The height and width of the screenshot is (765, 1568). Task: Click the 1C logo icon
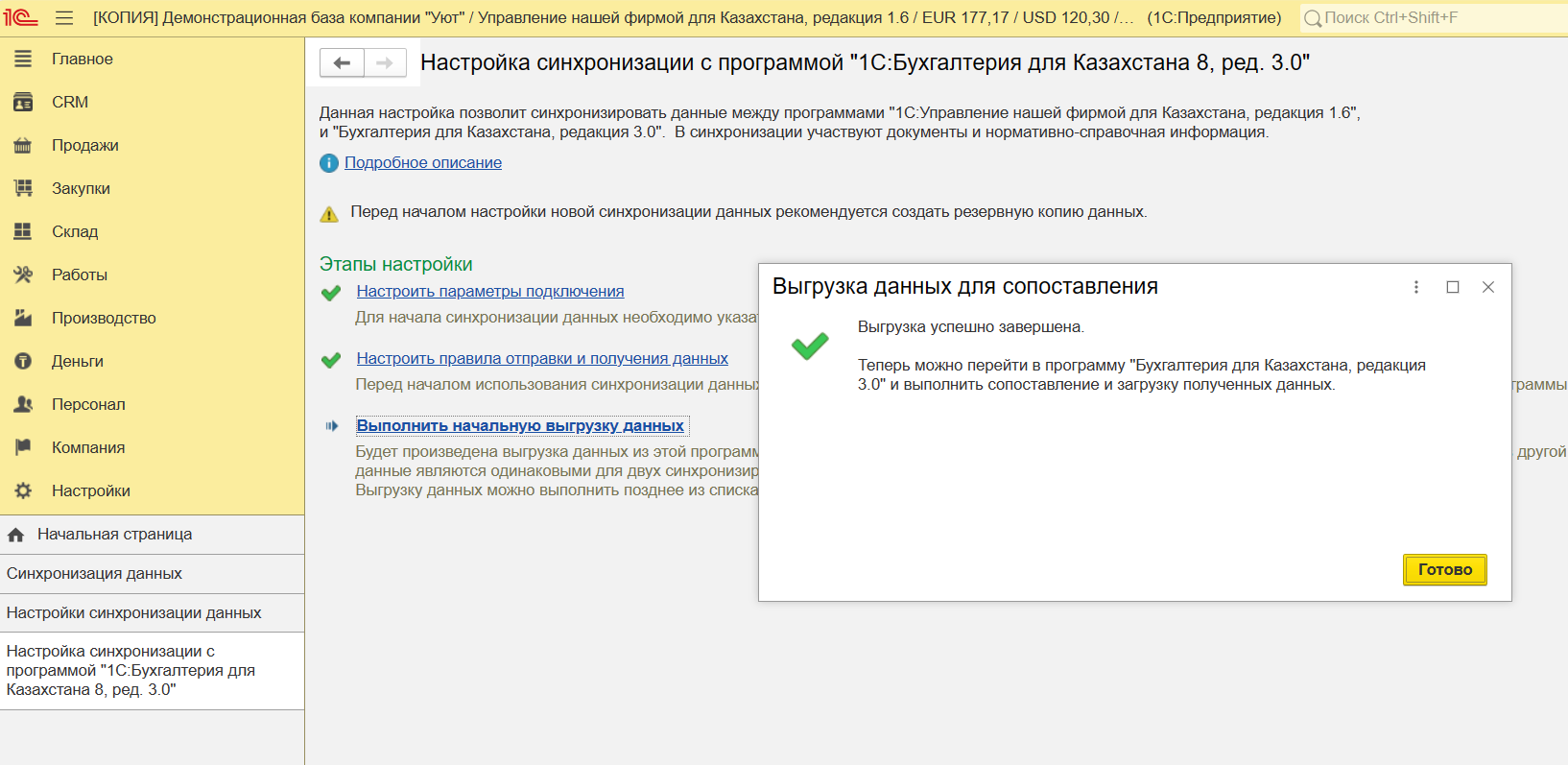click(x=20, y=17)
